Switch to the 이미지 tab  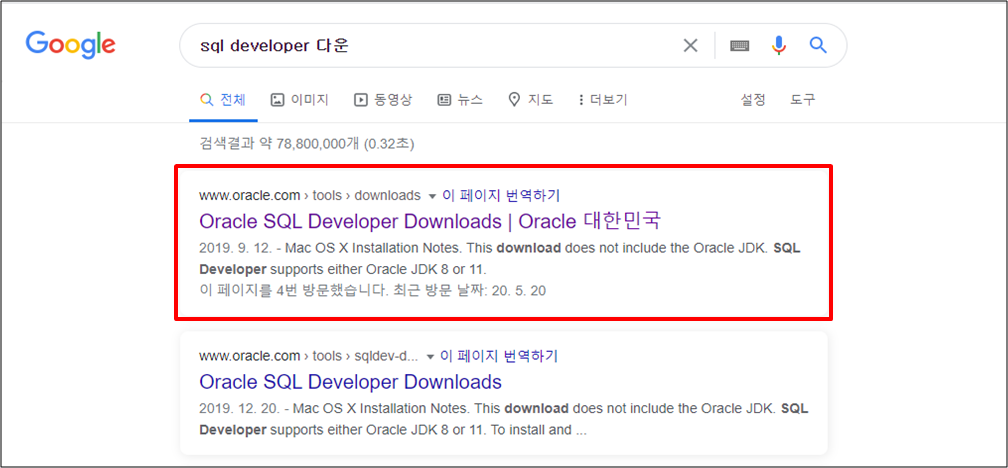click(300, 100)
